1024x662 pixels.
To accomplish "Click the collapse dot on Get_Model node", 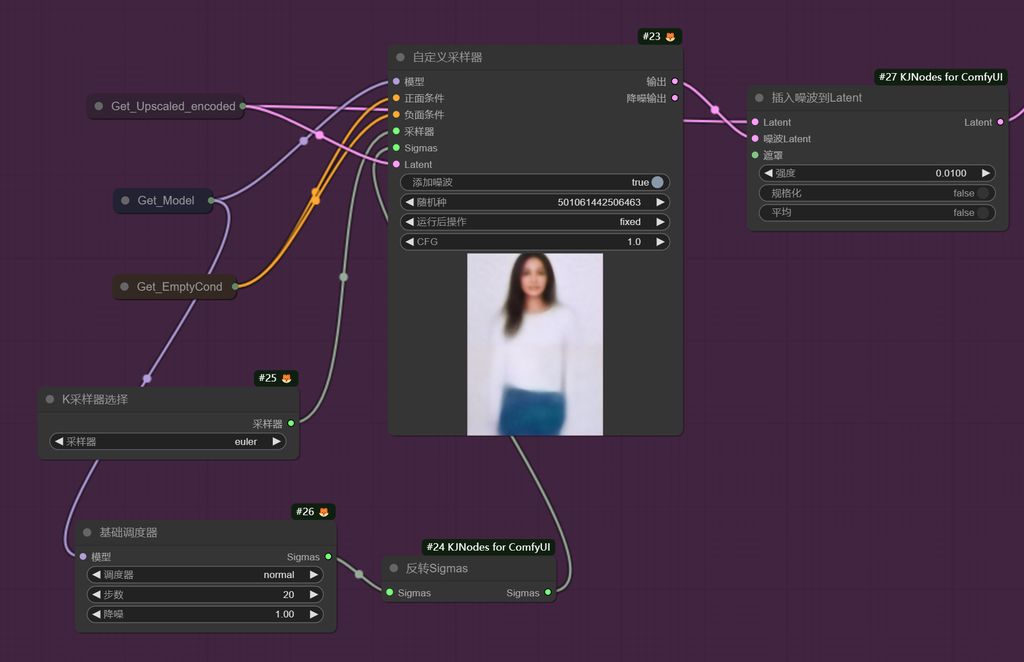I will pyautogui.click(x=125, y=201).
